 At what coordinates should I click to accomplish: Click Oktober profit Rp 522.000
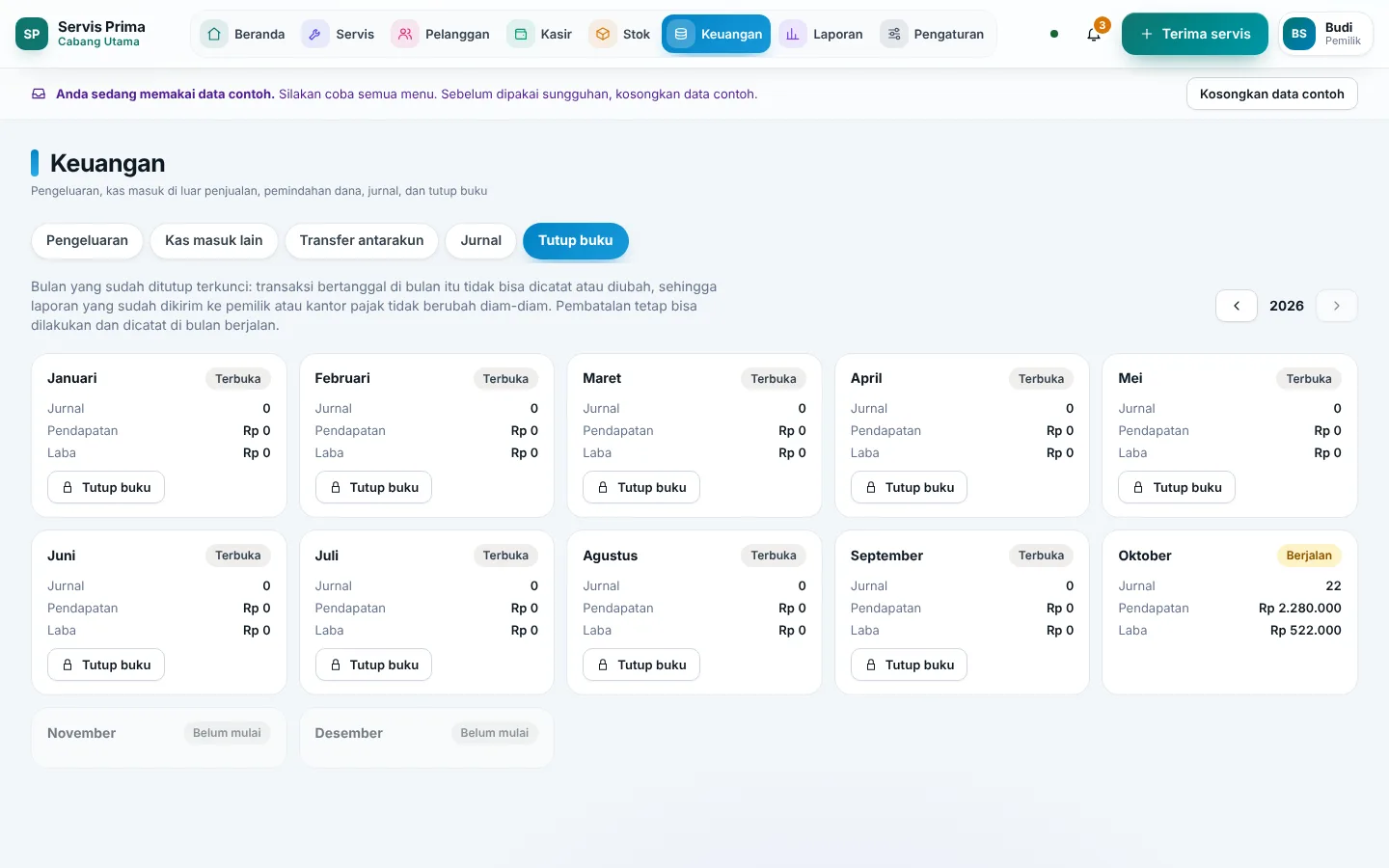[x=1306, y=630]
